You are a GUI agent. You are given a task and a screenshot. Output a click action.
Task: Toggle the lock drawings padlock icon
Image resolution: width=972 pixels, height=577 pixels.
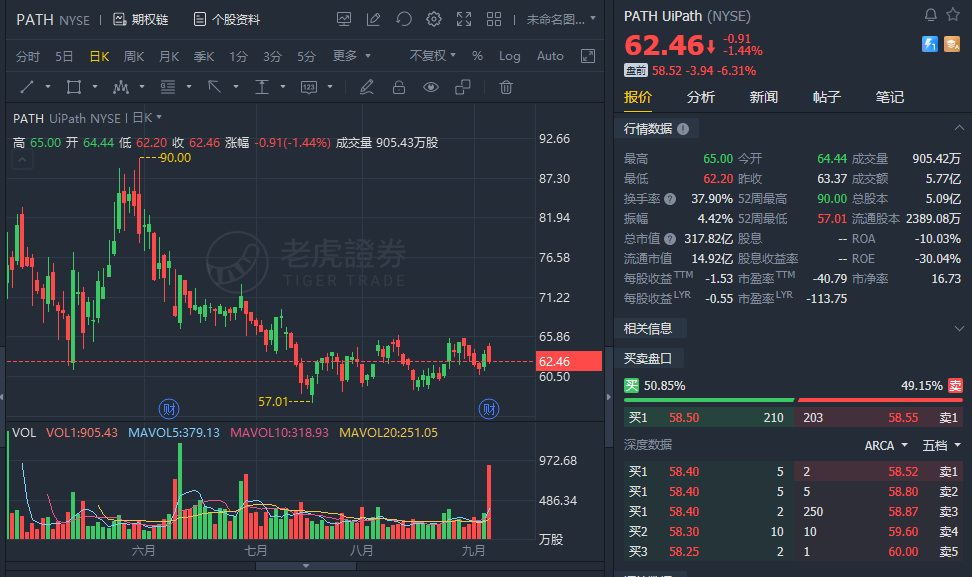399,87
